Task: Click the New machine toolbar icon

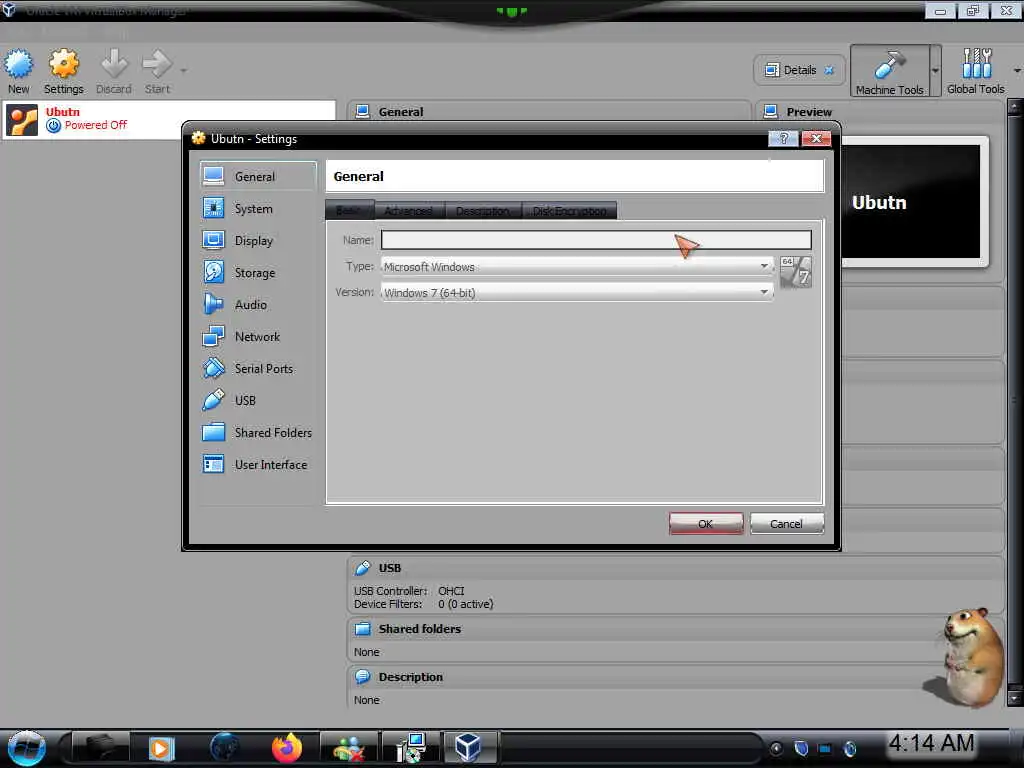Action: pyautogui.click(x=18, y=72)
